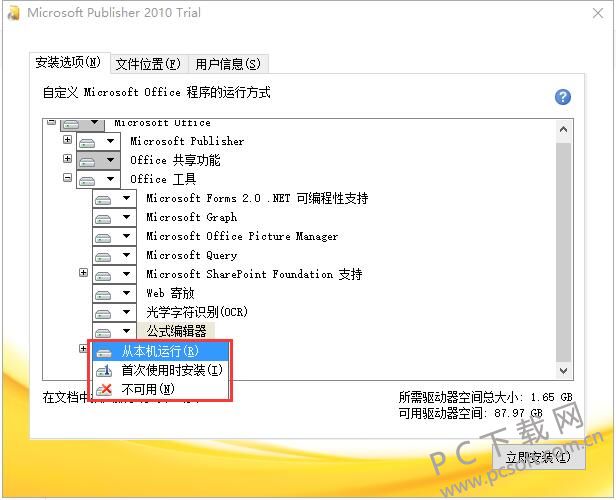Open install-state dropdown for Microsoft Query
This screenshot has width=616, height=500.
114,255
